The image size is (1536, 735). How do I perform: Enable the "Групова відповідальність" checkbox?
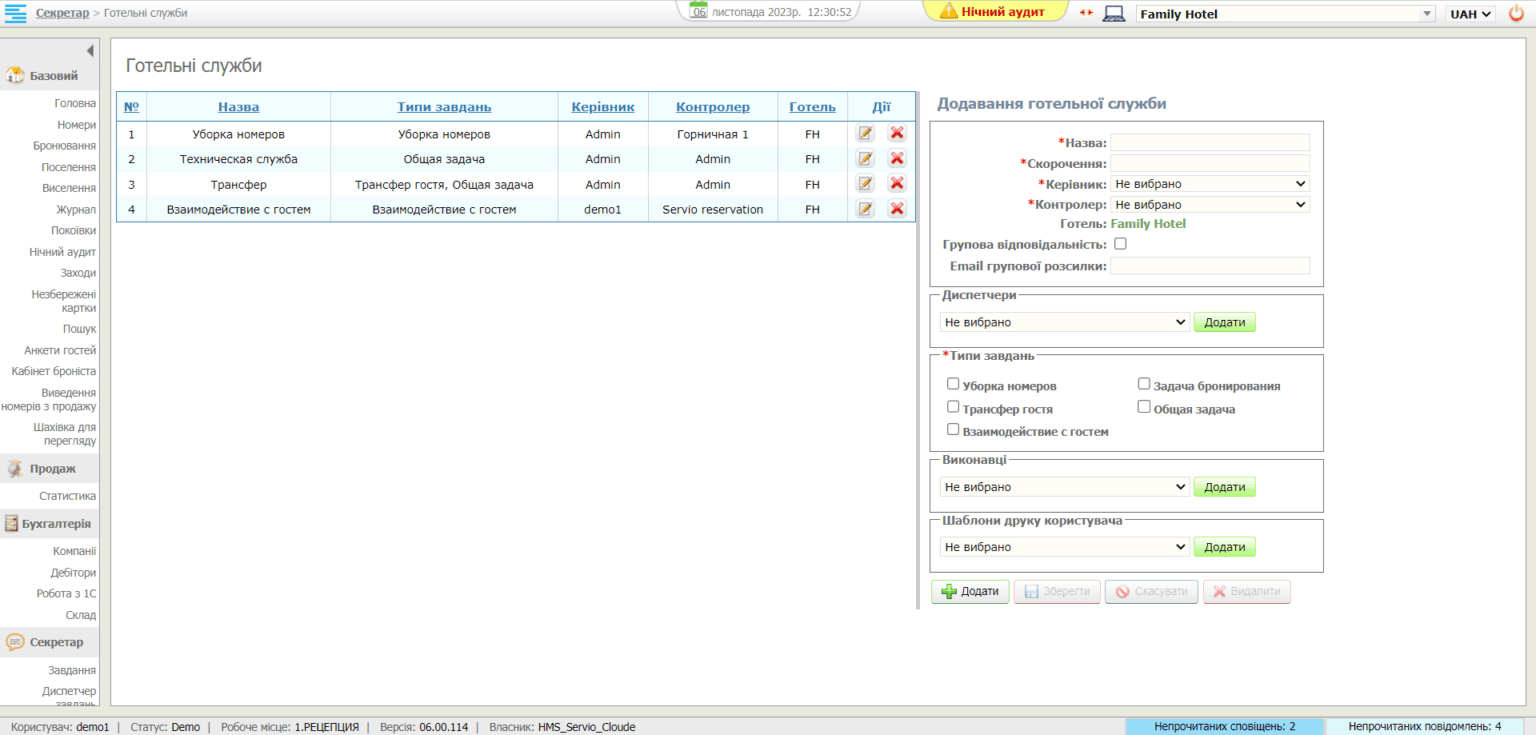(1120, 243)
